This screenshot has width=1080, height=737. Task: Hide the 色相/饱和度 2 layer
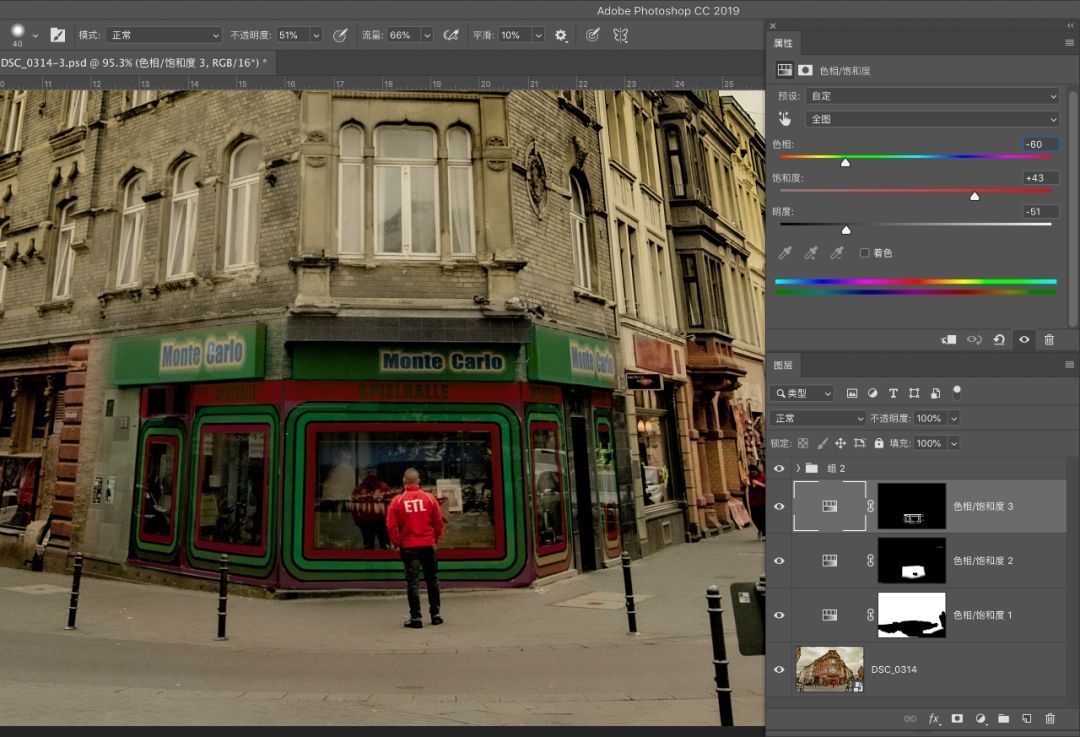779,561
